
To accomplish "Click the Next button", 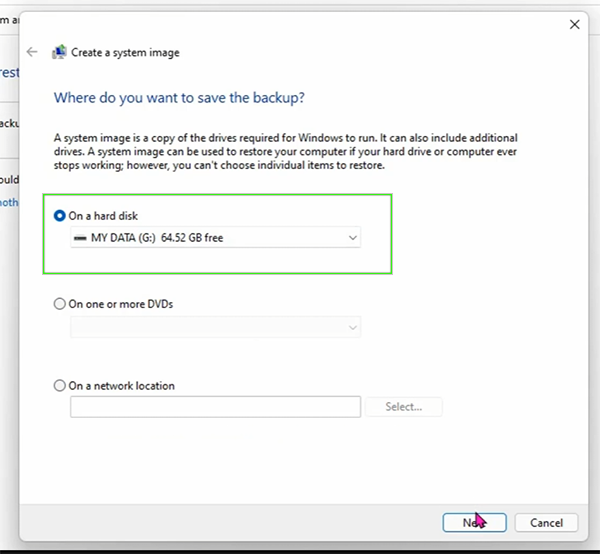I will coord(474,523).
